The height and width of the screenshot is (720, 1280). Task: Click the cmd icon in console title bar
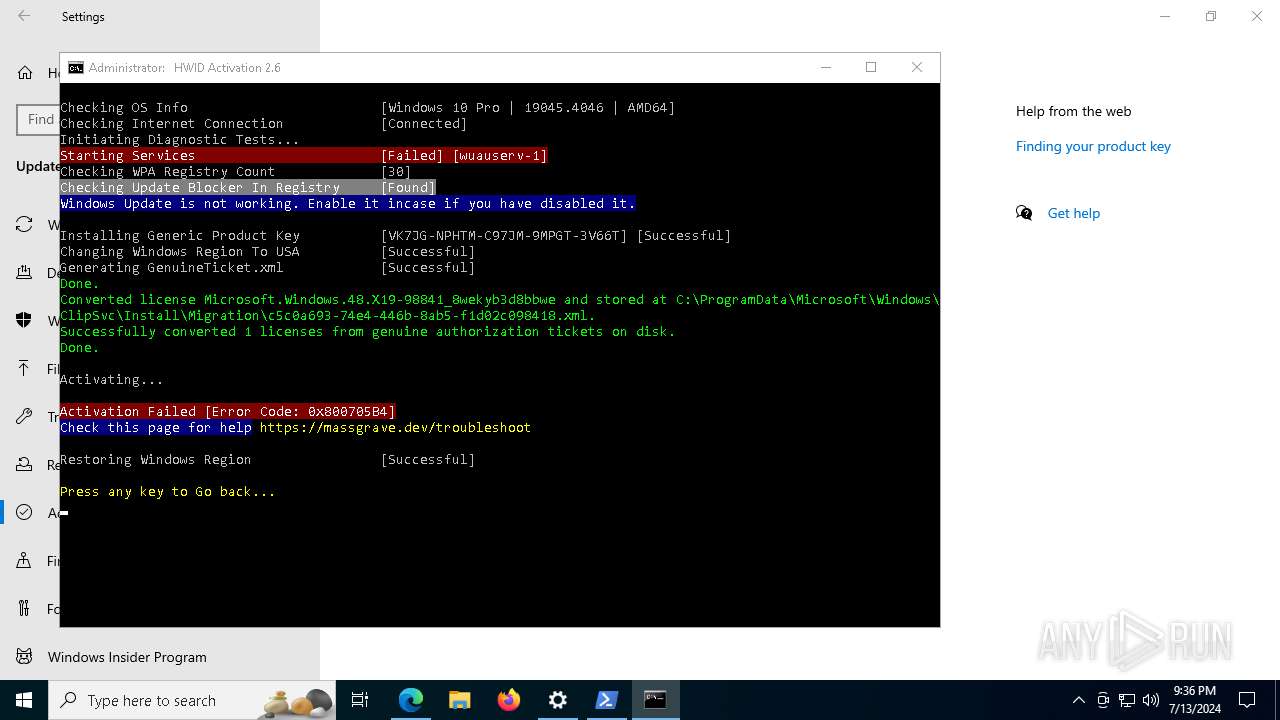[76, 67]
